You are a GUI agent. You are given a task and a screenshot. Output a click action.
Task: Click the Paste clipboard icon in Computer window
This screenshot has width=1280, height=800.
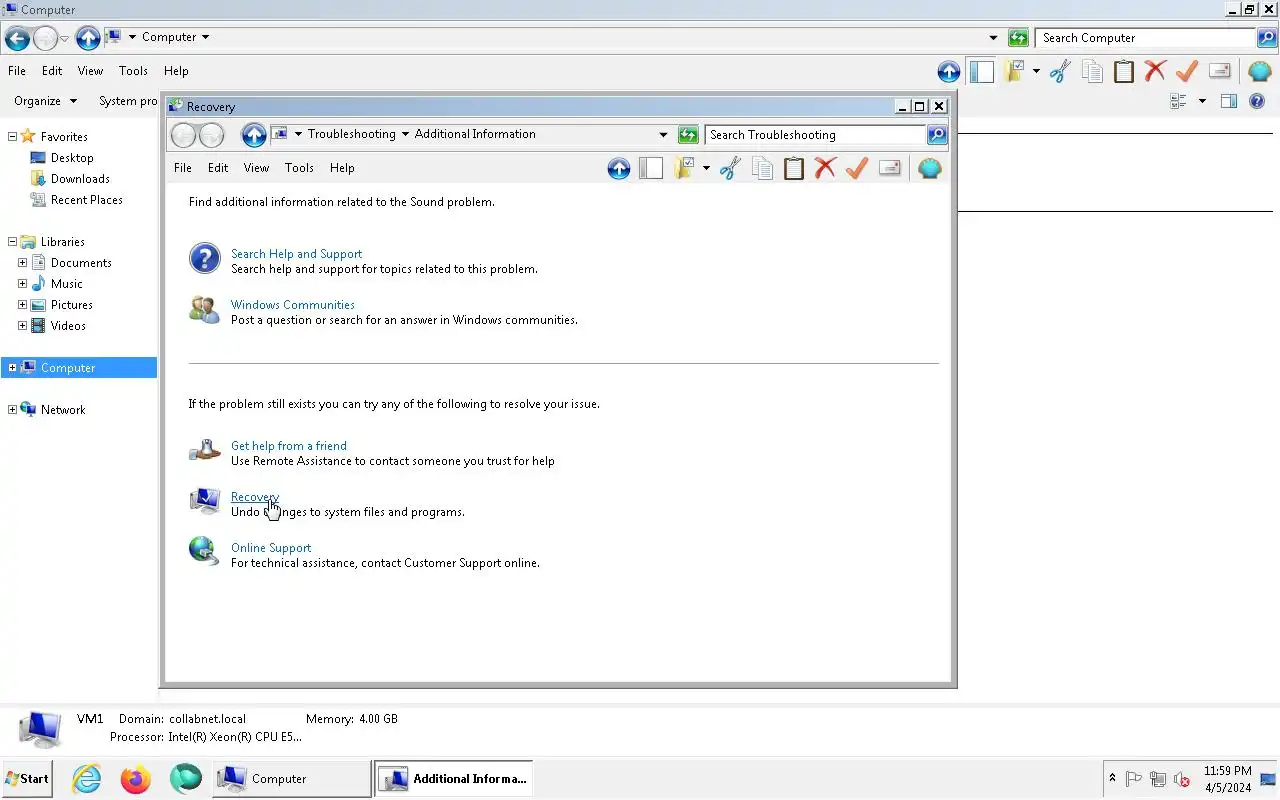[1124, 71]
